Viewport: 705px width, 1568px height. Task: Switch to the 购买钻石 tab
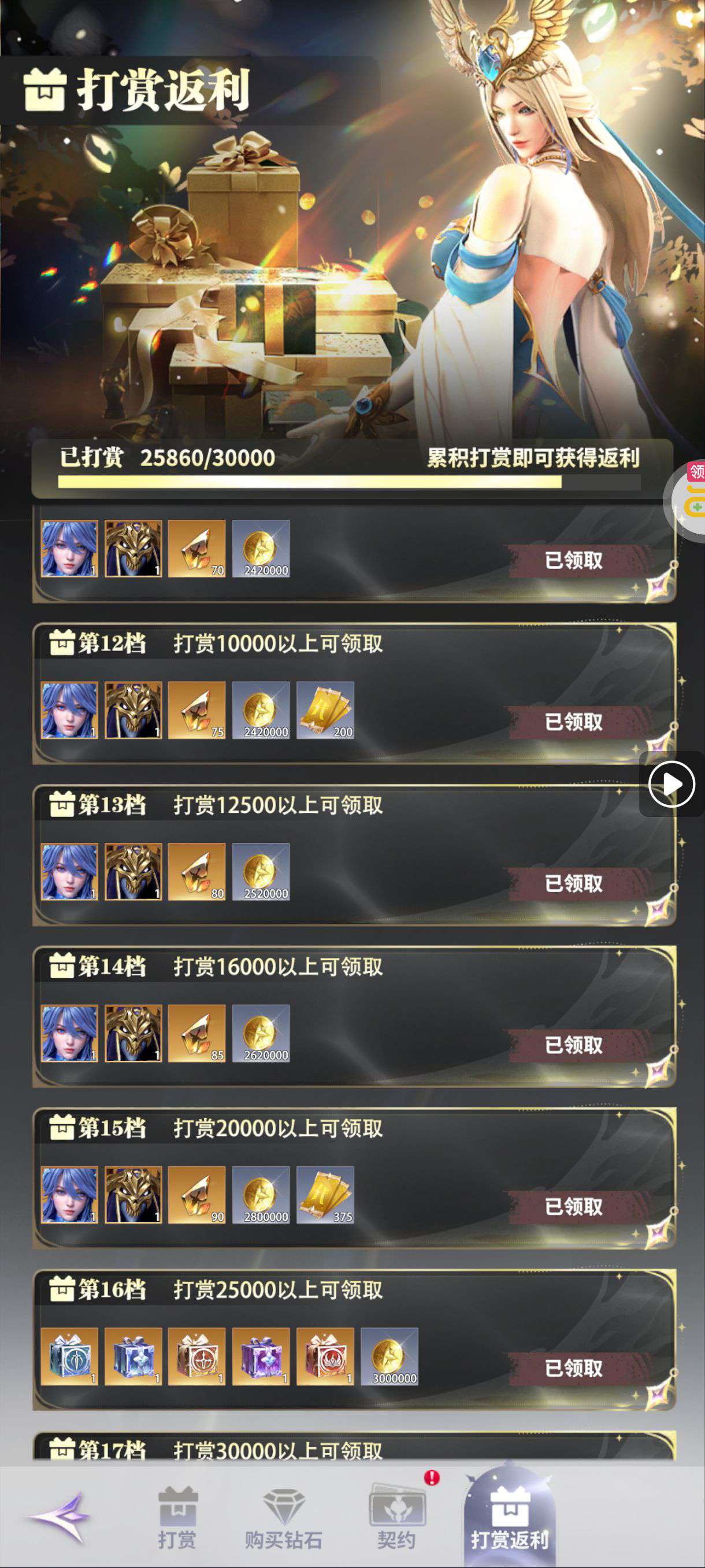tap(284, 1518)
